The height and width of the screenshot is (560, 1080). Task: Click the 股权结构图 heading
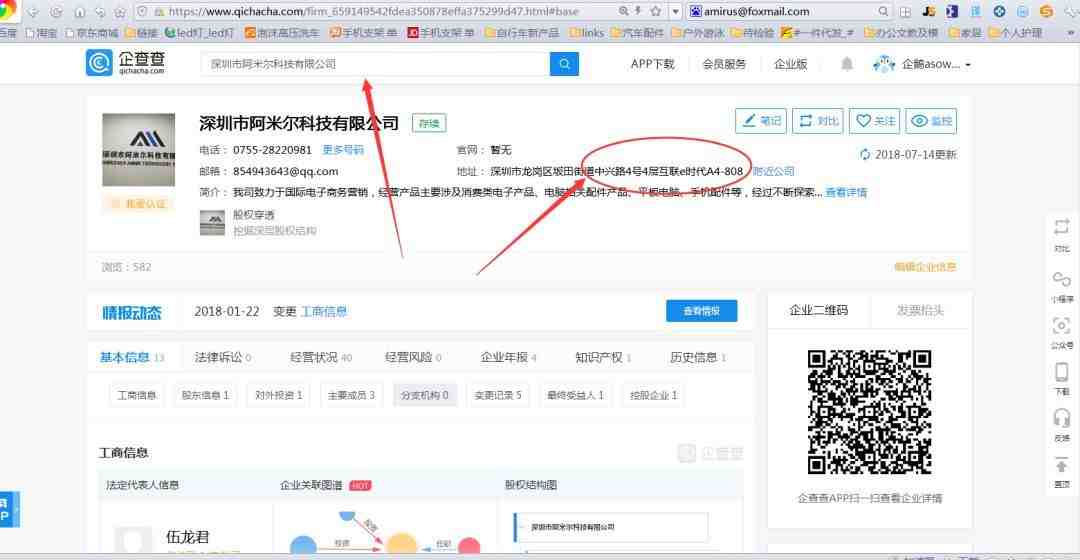tap(530, 485)
